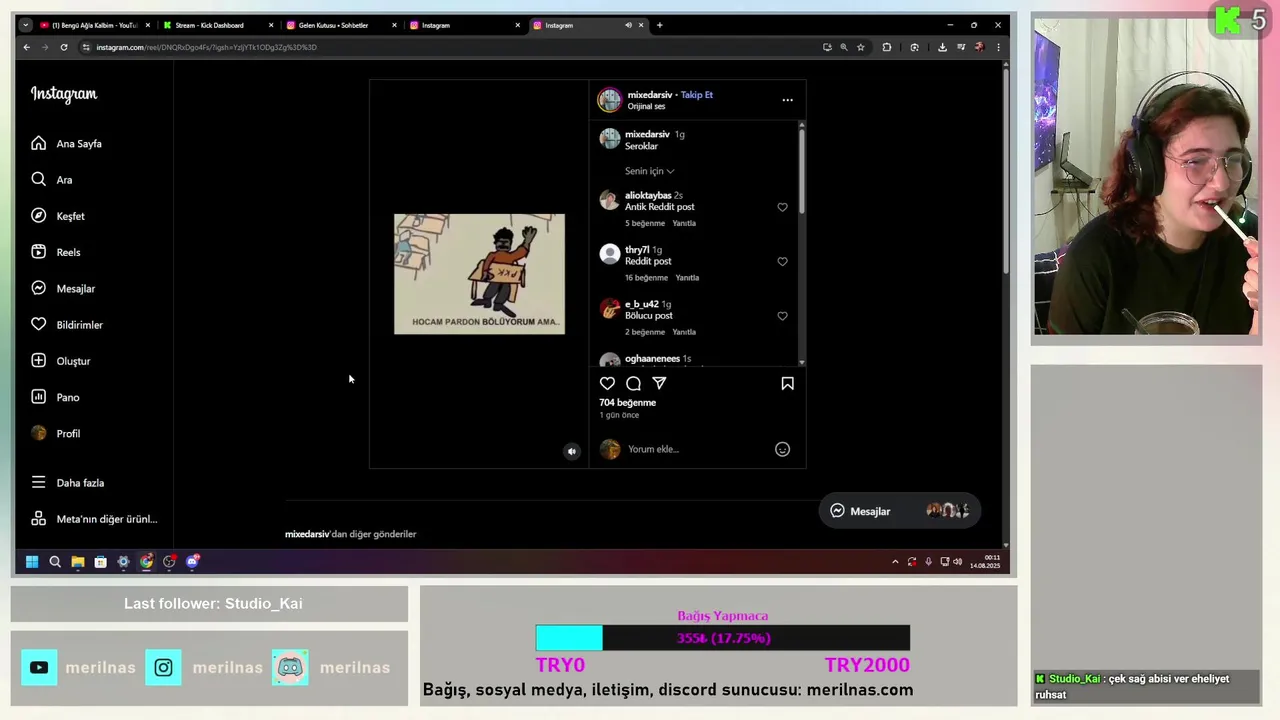The image size is (1280, 720).
Task: Open Discord from the taskbar
Action: [x=192, y=562]
